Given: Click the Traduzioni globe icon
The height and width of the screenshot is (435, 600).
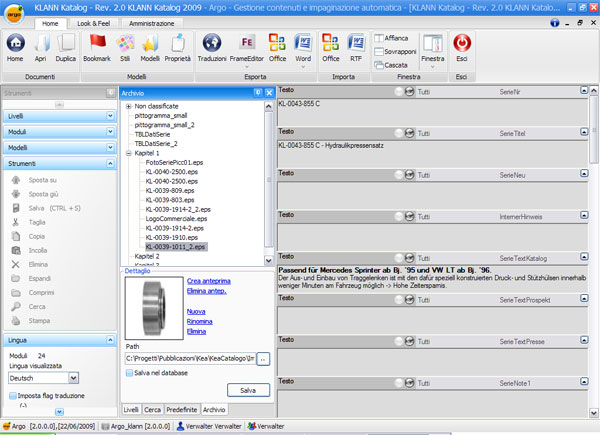Looking at the screenshot, I should 212,44.
